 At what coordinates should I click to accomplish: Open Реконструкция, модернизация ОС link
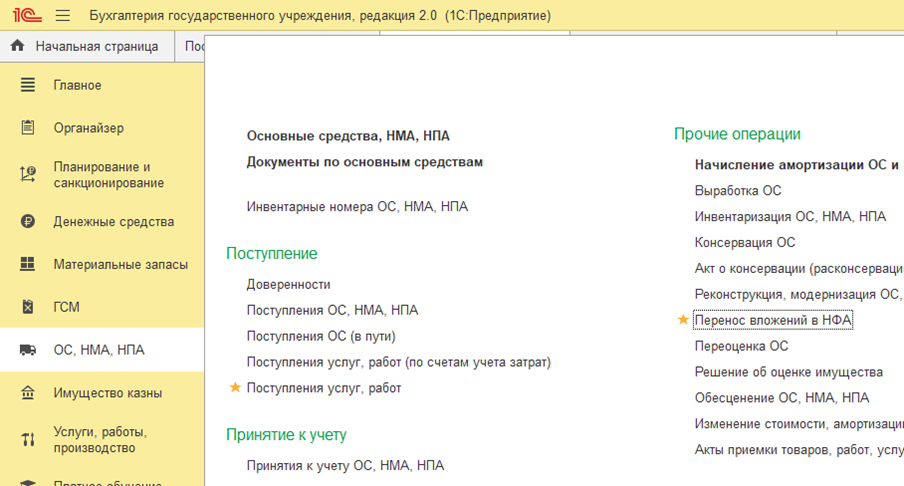799,295
